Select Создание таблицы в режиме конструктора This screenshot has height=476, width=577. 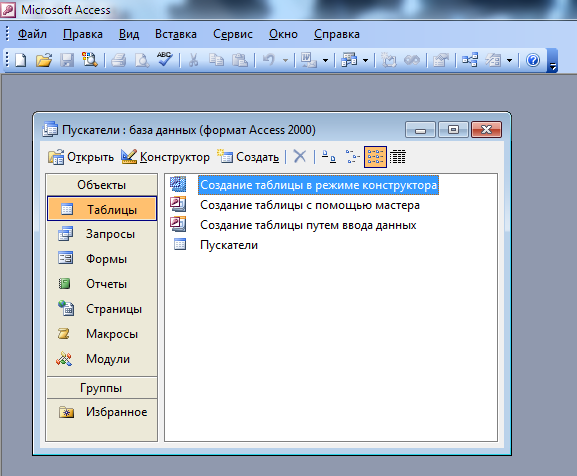pos(318,185)
